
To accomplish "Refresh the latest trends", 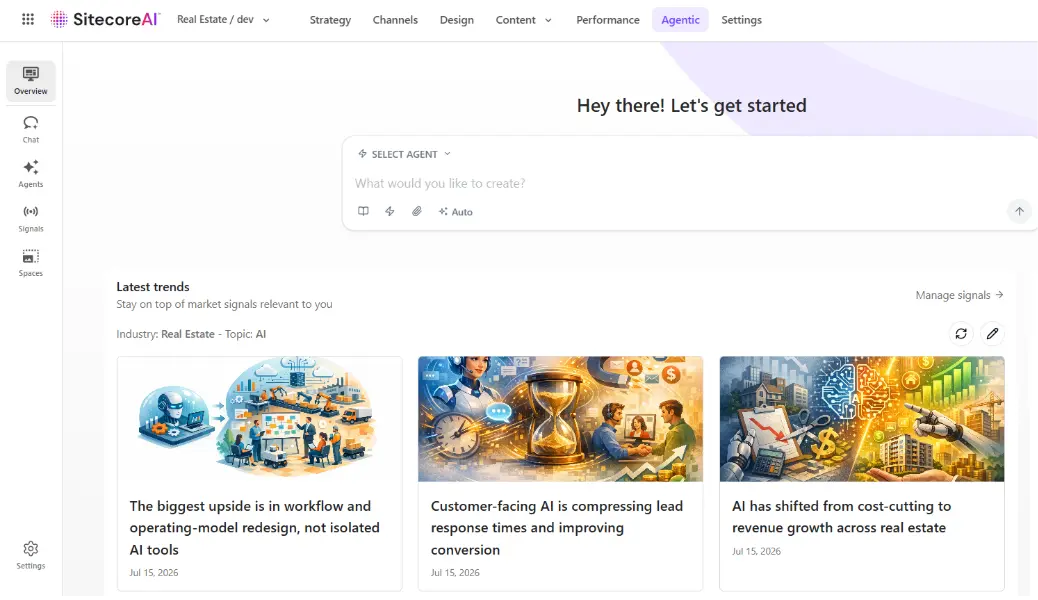I will pyautogui.click(x=961, y=334).
